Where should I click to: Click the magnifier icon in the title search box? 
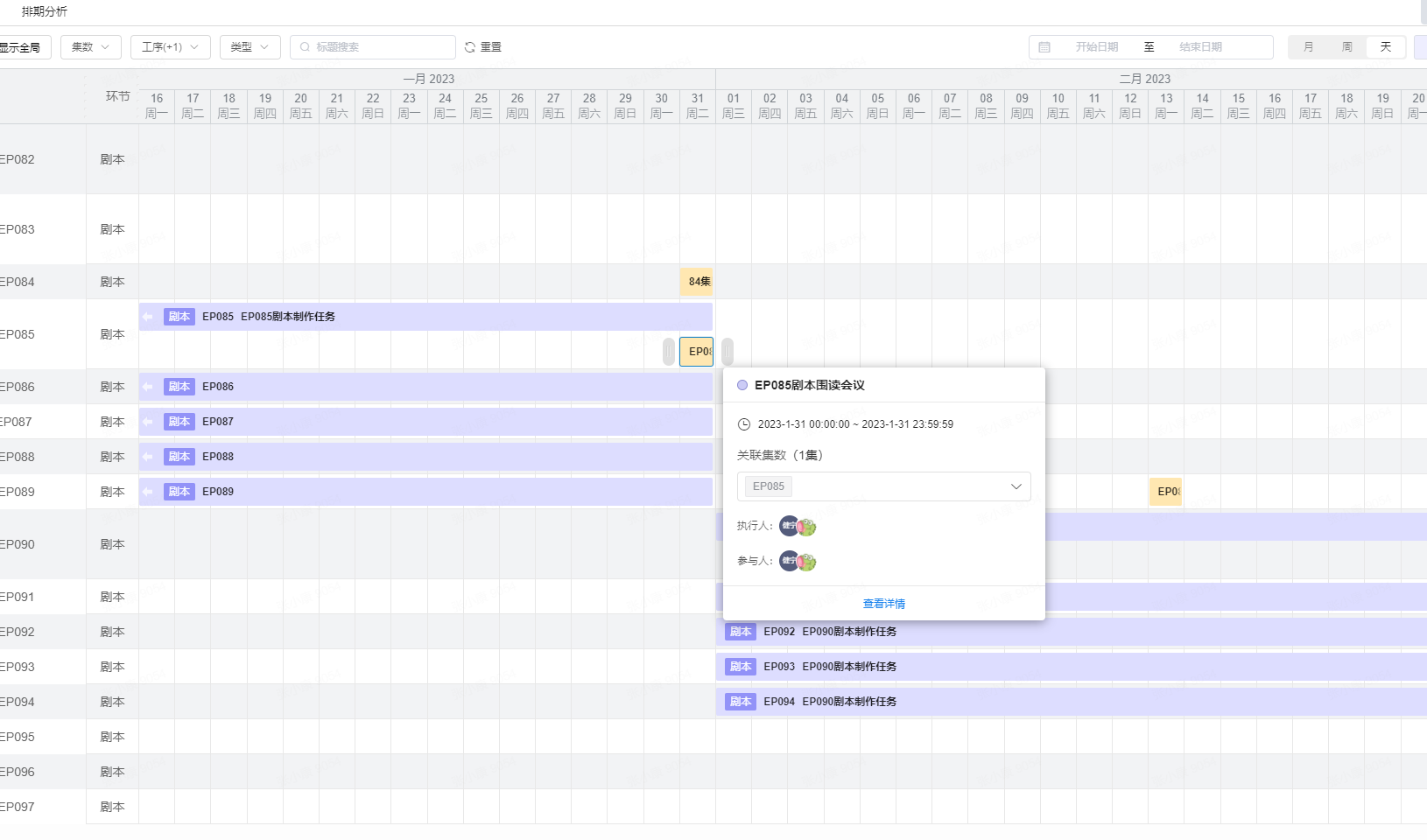305,47
